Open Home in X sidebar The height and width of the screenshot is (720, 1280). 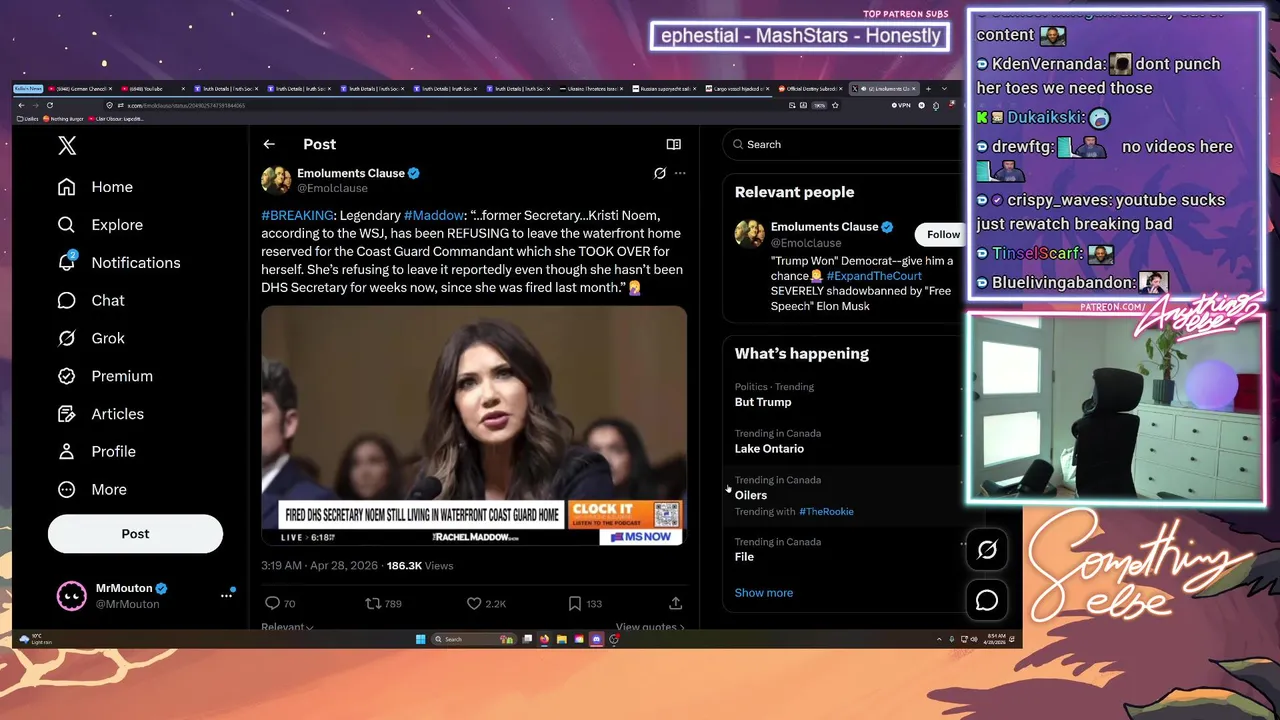tap(95, 187)
